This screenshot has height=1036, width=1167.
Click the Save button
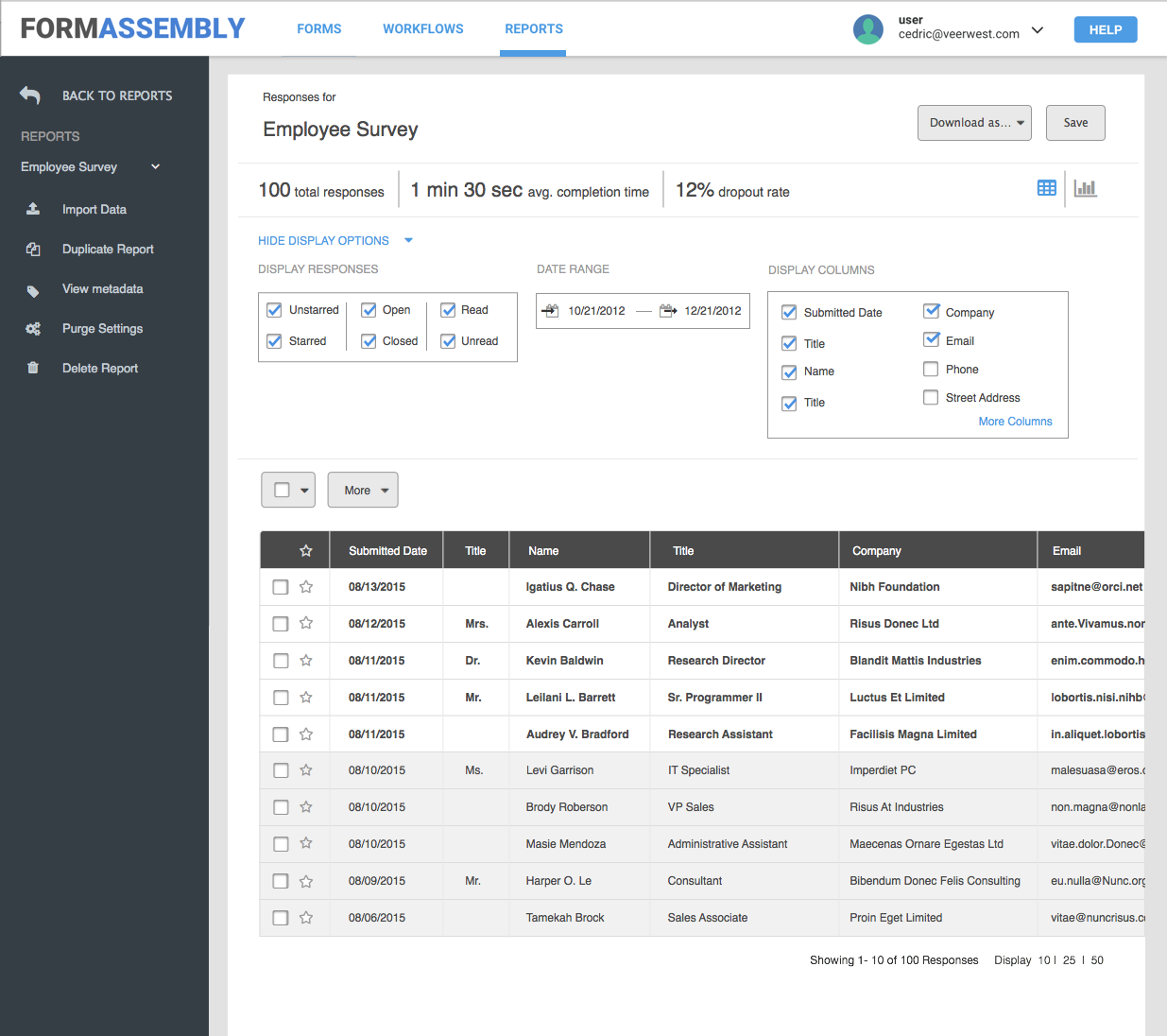tap(1075, 123)
